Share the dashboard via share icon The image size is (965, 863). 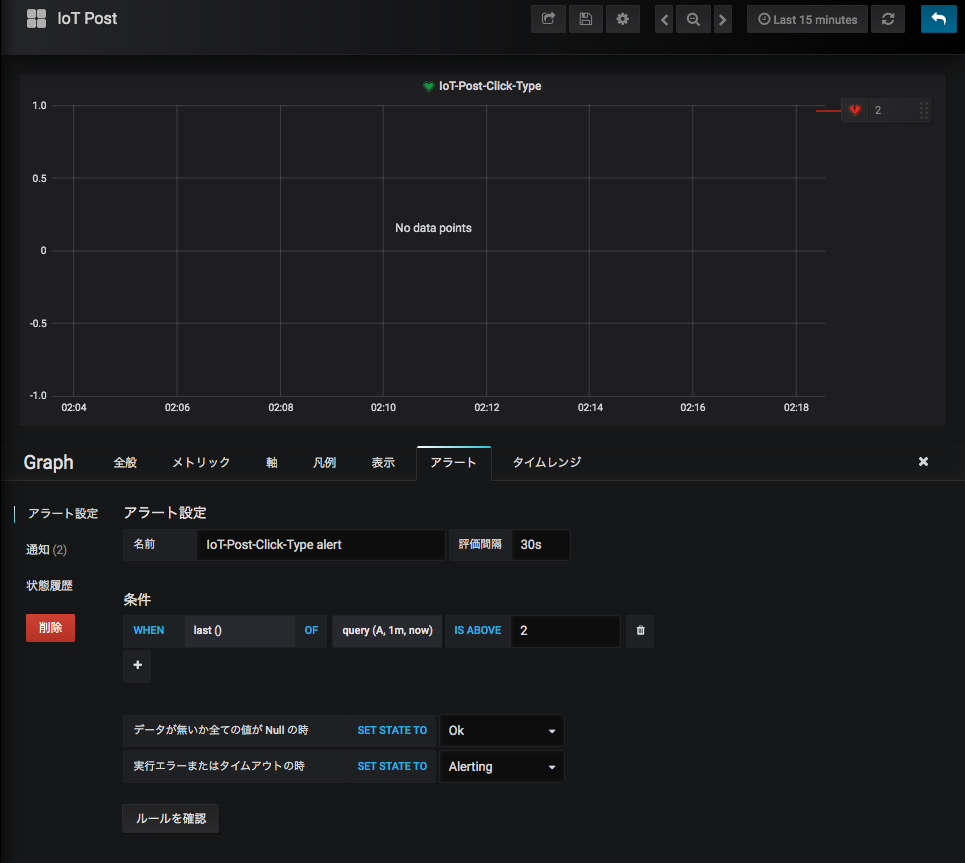tap(548, 19)
